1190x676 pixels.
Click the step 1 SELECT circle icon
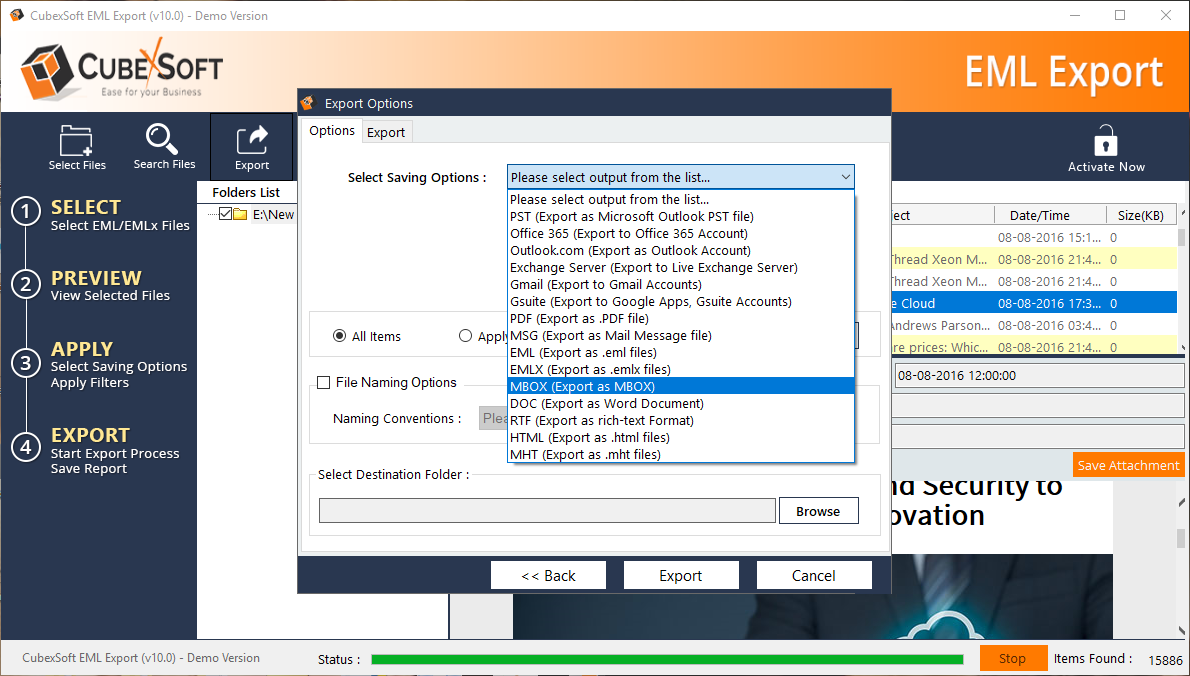tap(26, 213)
